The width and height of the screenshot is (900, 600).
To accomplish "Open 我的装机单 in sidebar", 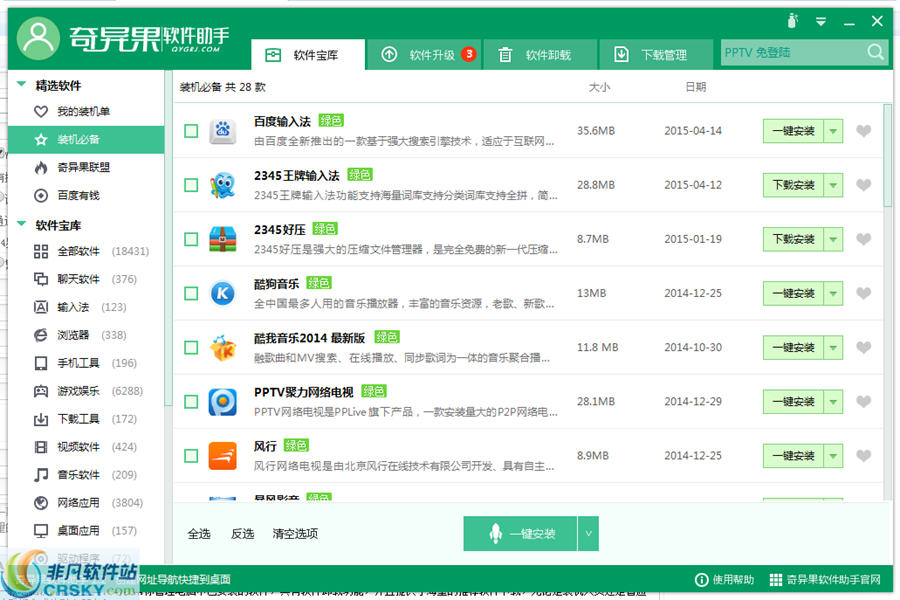I will (x=86, y=111).
